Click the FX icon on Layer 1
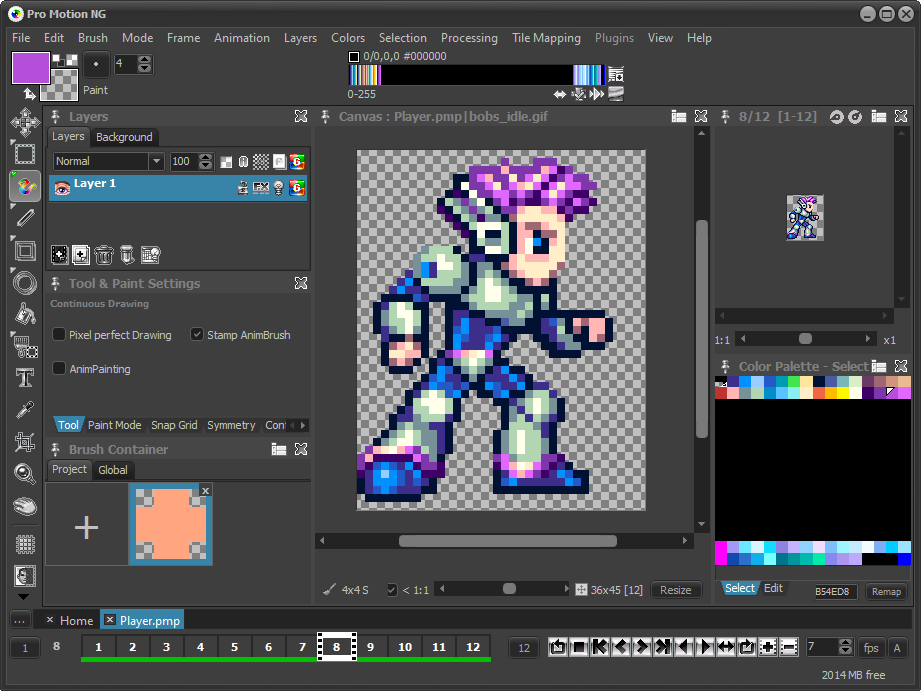The width and height of the screenshot is (921, 691). tap(261, 187)
